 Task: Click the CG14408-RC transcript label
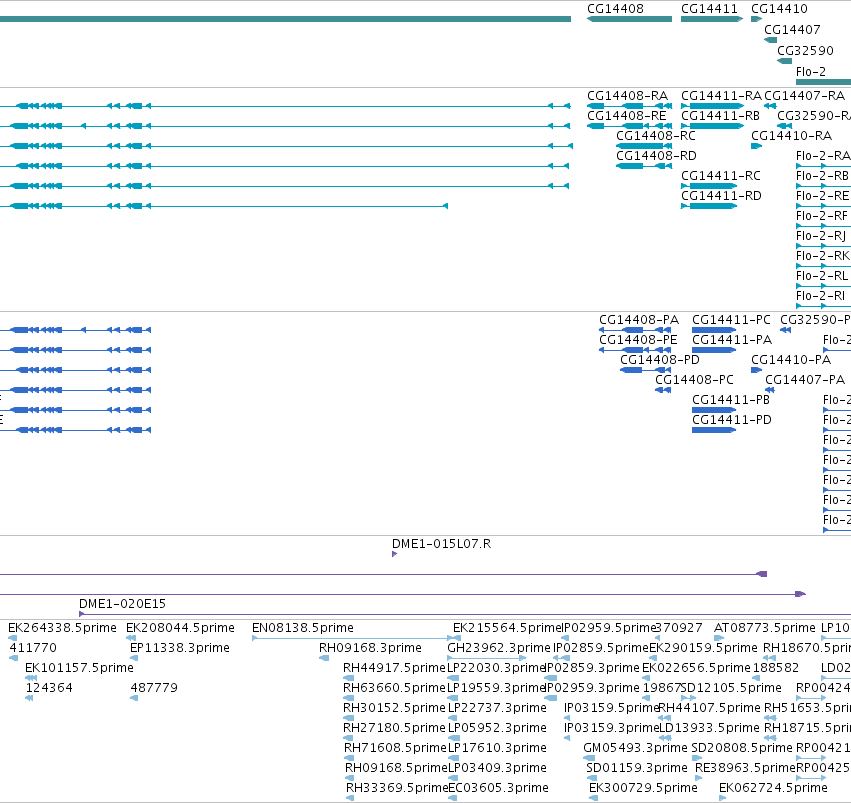[x=656, y=136]
